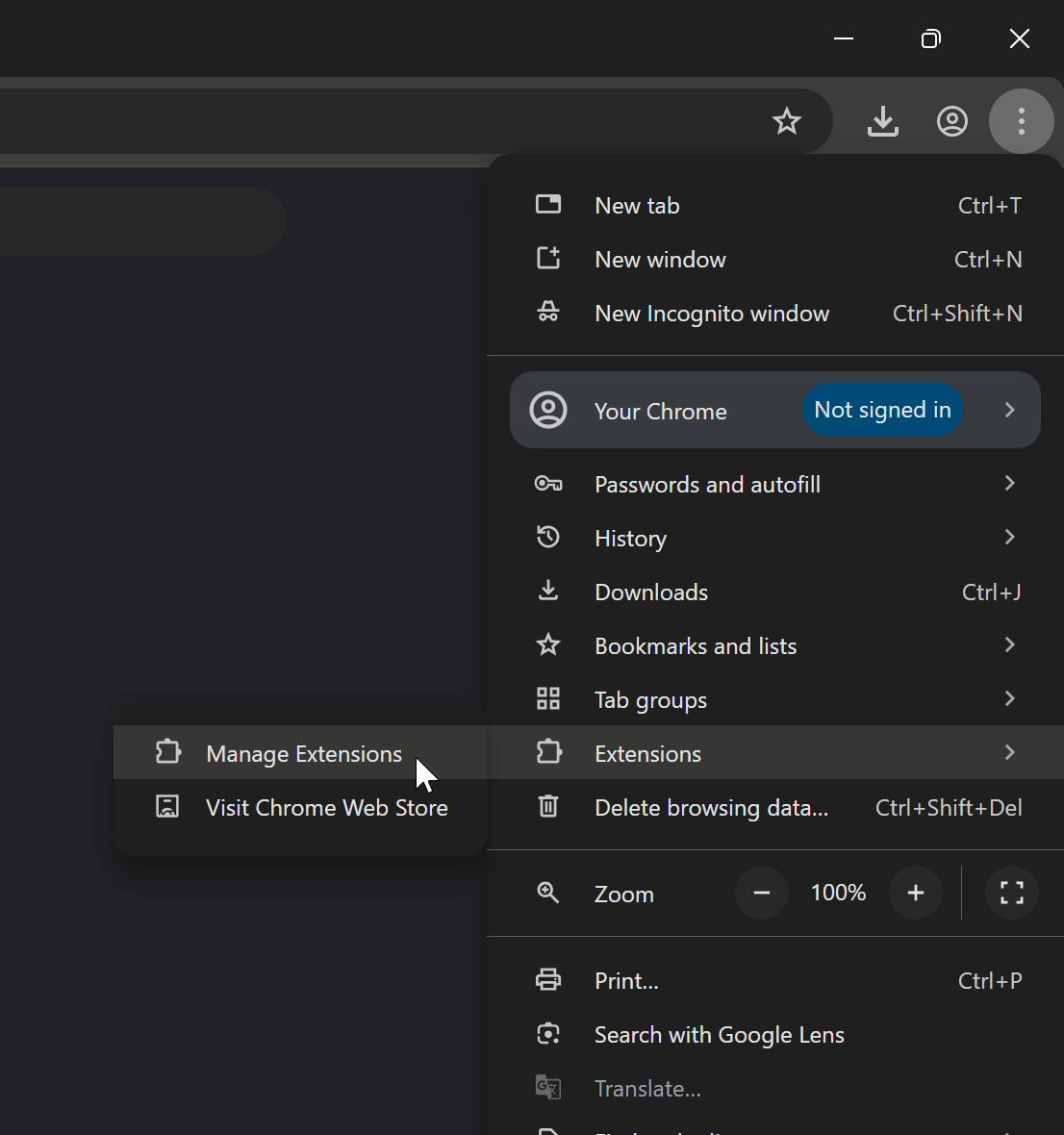The width and height of the screenshot is (1064, 1135).
Task: Click the address bar field
Action: (x=385, y=121)
